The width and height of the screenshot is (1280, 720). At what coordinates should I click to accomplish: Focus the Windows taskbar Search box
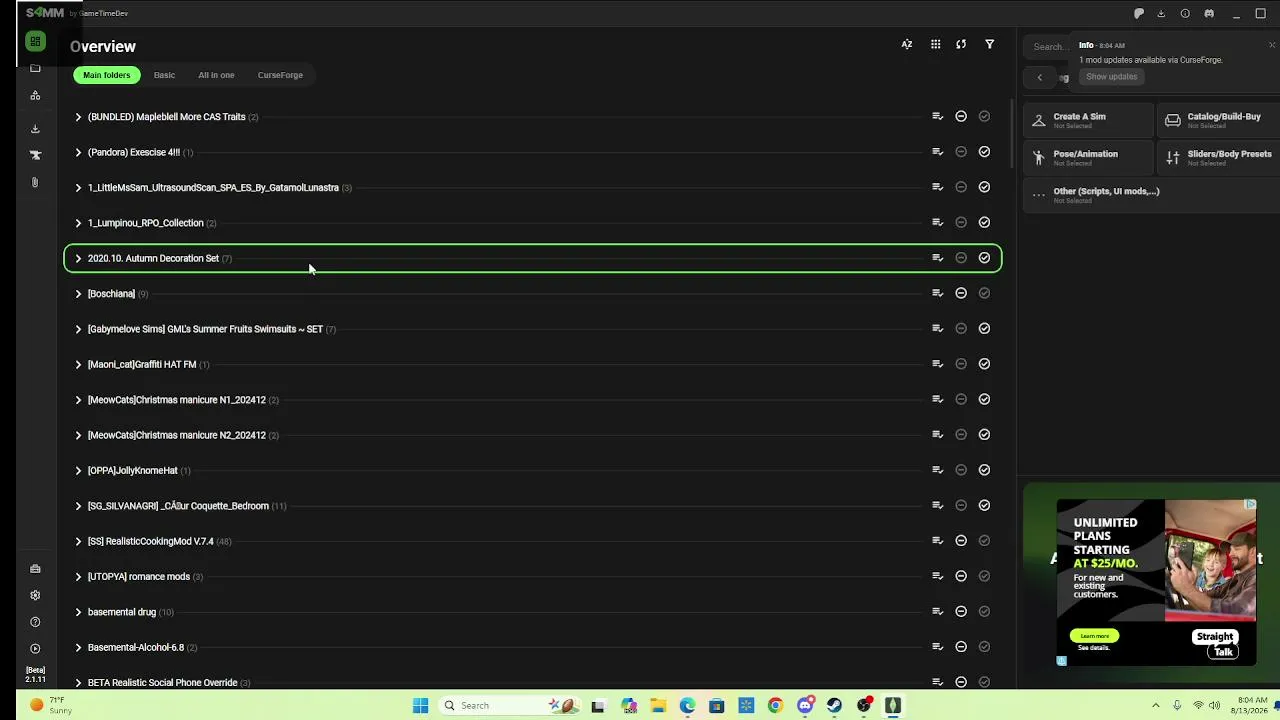pos(510,706)
